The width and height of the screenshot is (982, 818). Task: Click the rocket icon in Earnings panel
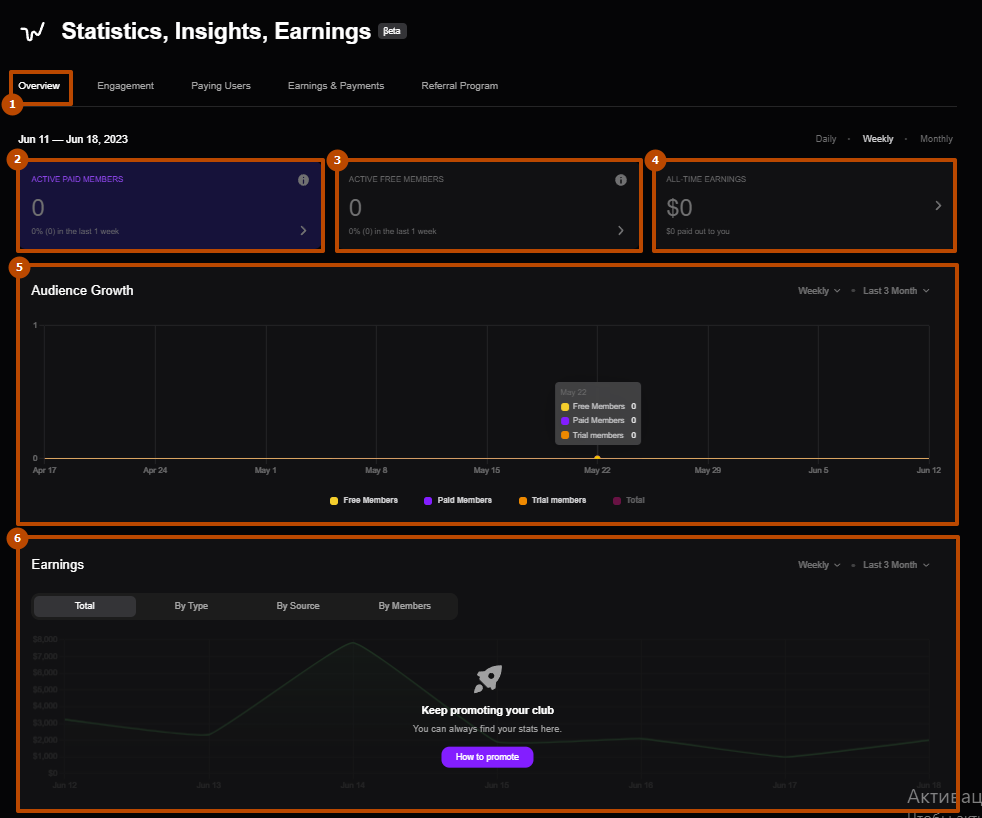tap(487, 680)
